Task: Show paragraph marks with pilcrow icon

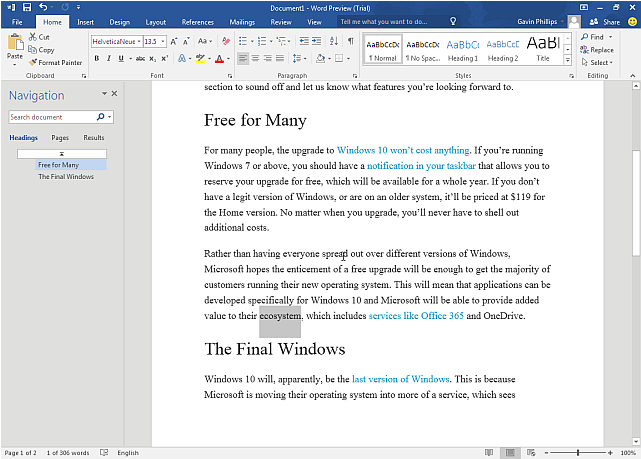Action: (350, 41)
